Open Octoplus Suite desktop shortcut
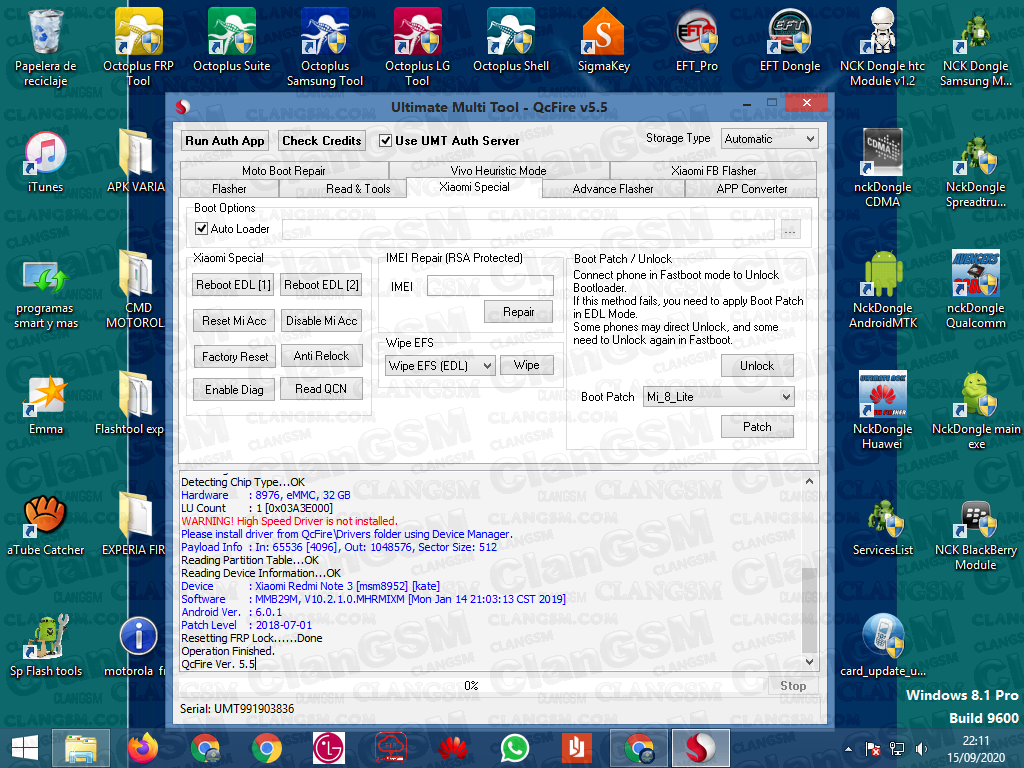 point(232,40)
